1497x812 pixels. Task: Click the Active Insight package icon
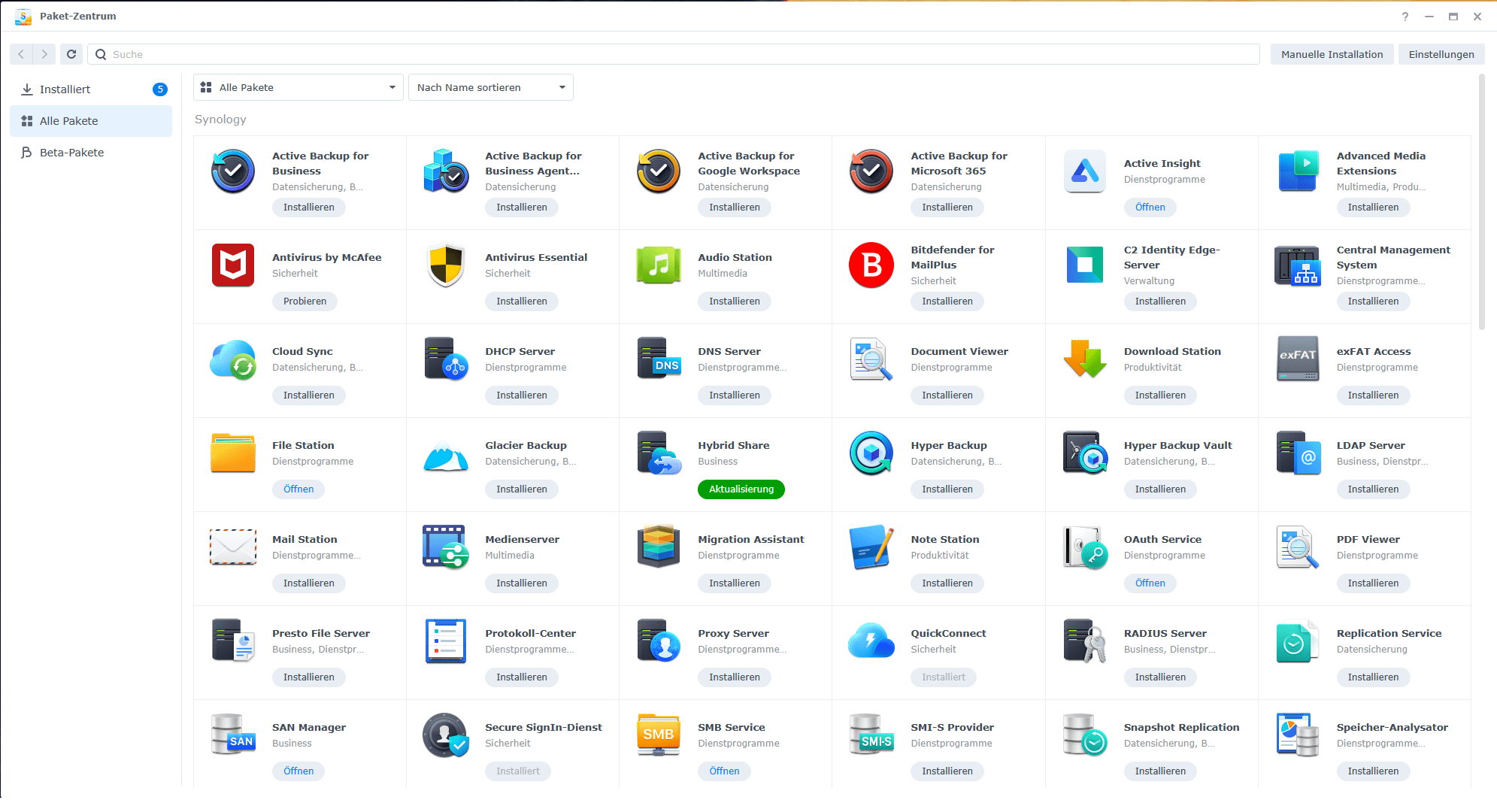click(1084, 171)
